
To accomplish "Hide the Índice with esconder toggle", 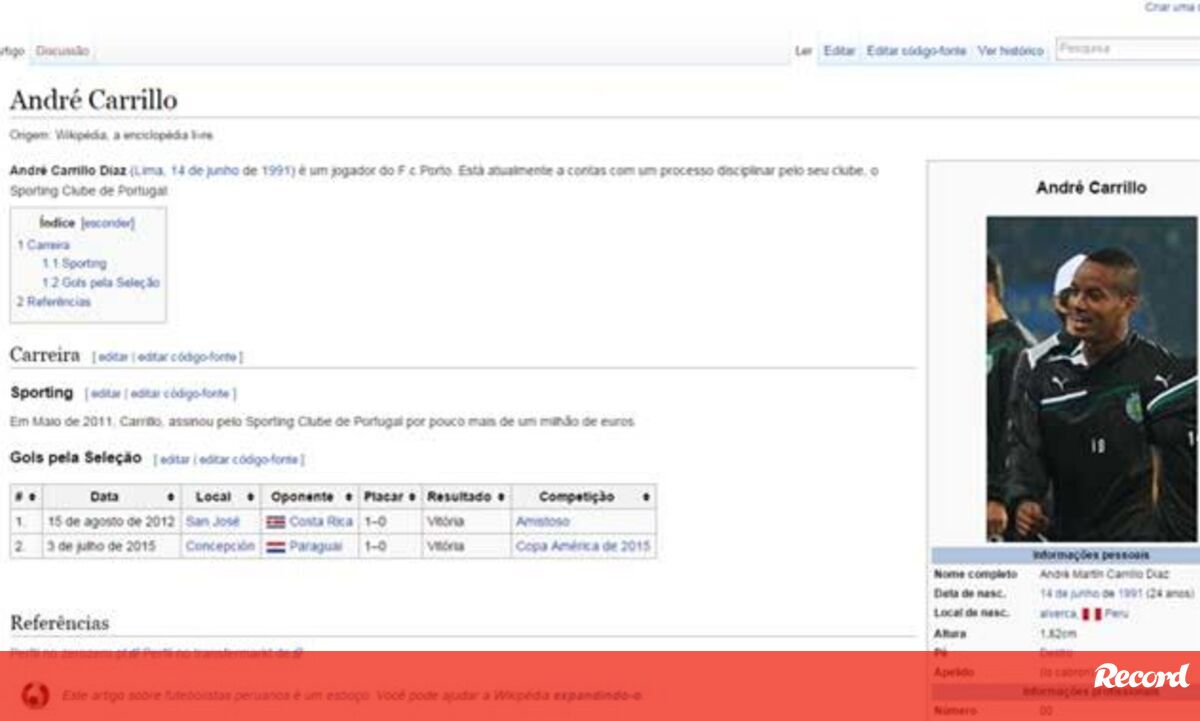I will click(107, 223).
